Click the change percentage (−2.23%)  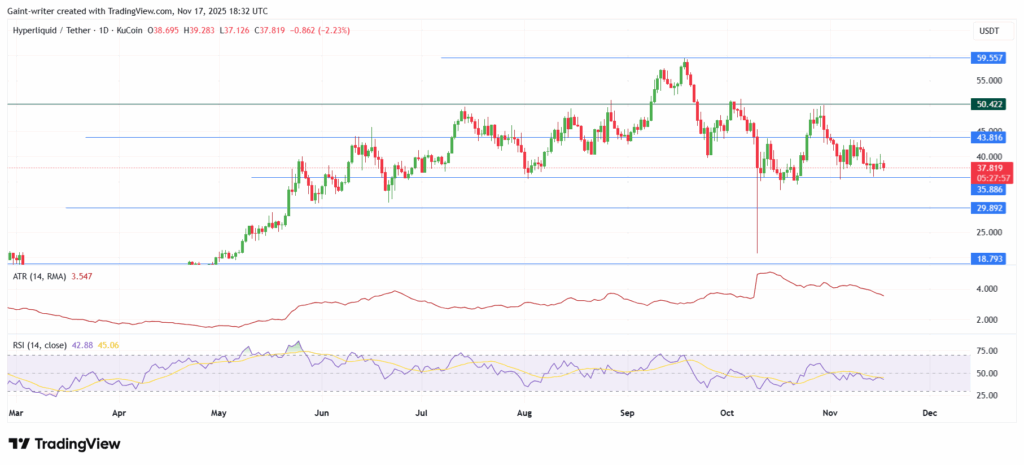(x=334, y=31)
